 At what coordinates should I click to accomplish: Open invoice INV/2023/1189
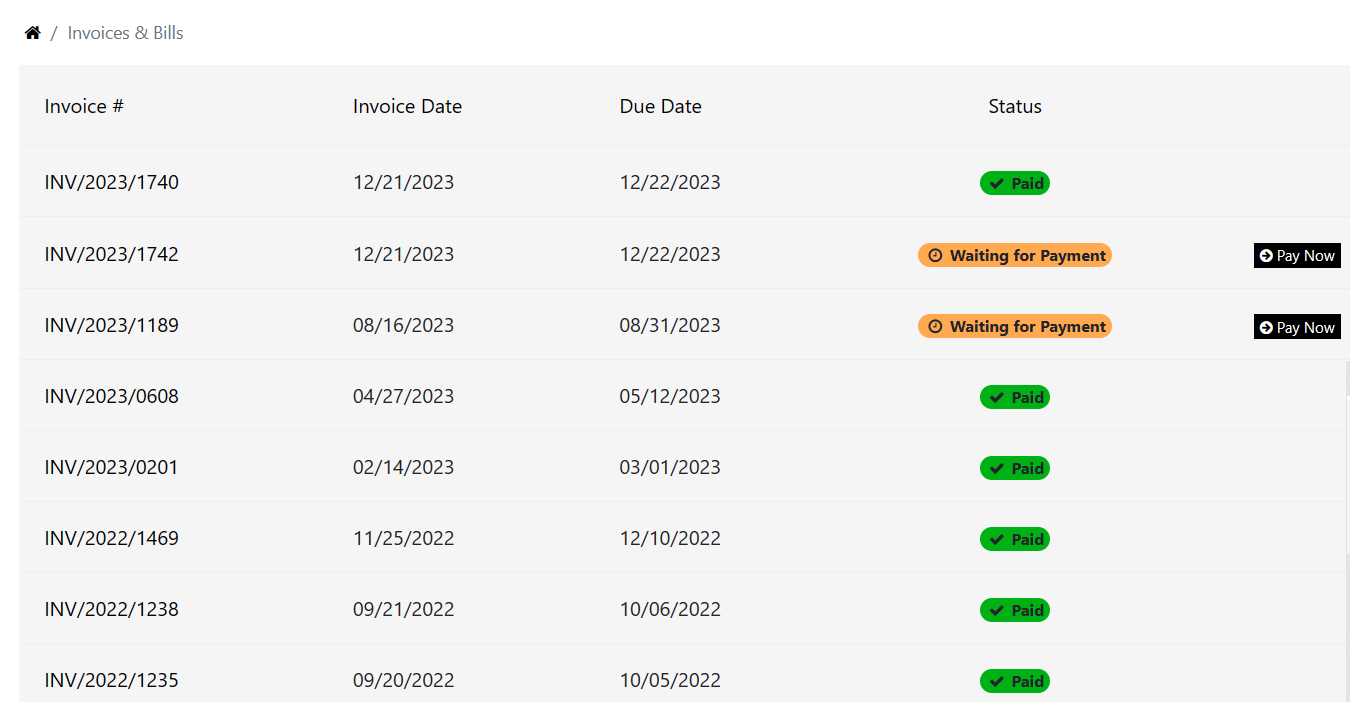112,325
